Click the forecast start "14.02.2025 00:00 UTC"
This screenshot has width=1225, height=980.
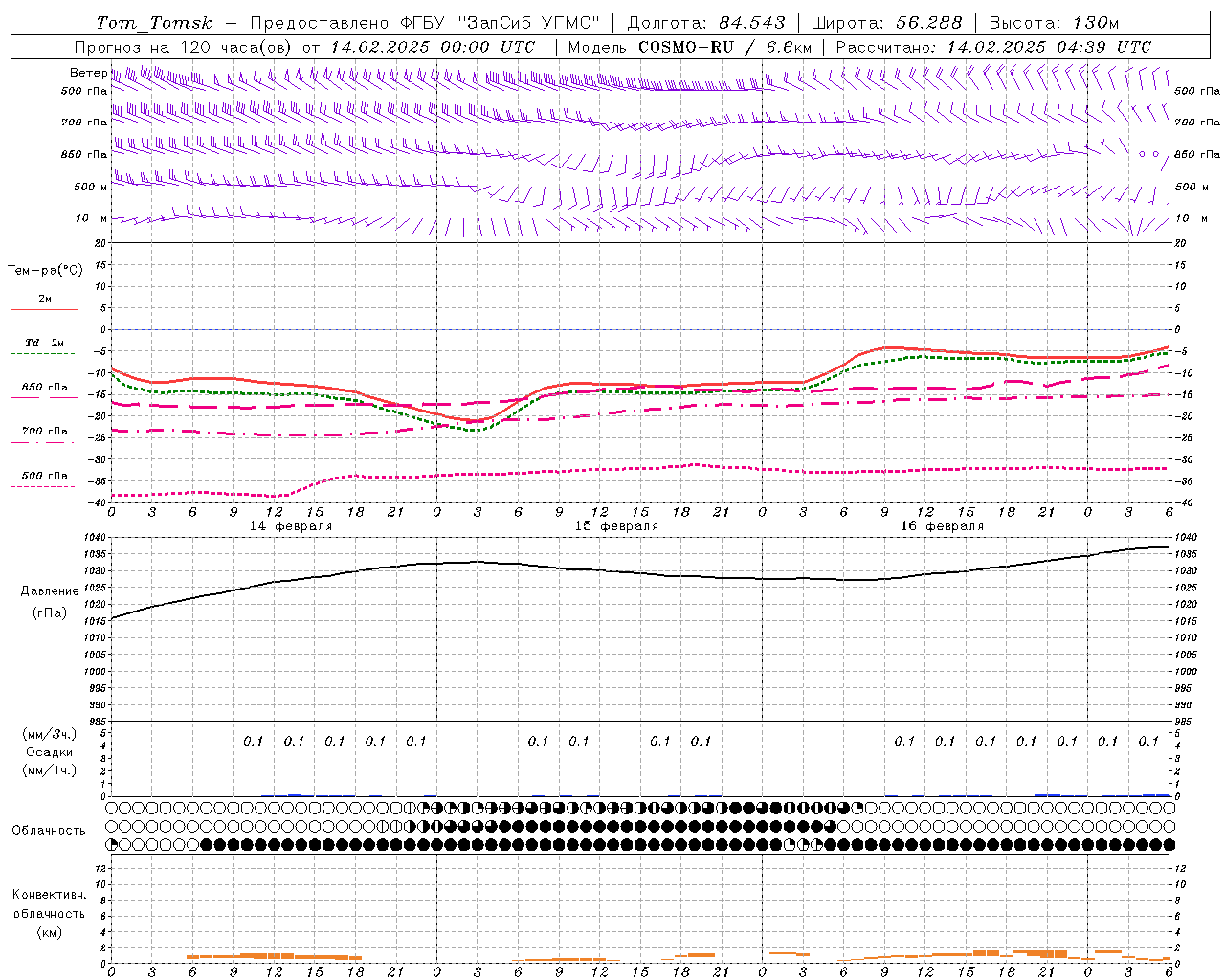(x=433, y=47)
